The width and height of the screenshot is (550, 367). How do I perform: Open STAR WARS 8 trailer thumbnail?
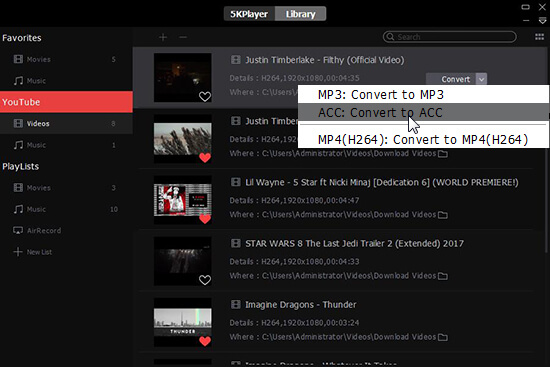[x=183, y=261]
